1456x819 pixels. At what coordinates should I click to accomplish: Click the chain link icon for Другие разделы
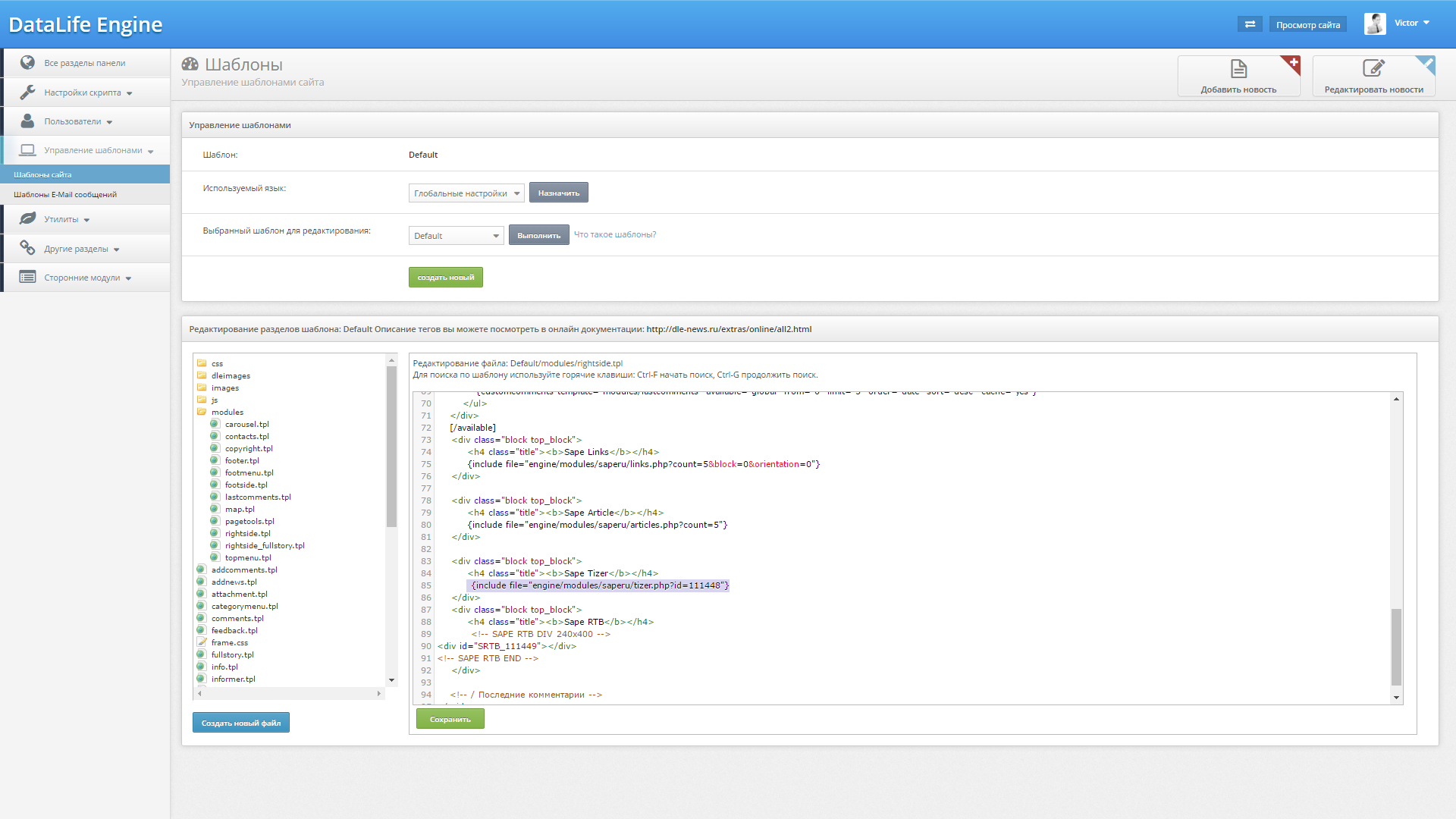28,248
